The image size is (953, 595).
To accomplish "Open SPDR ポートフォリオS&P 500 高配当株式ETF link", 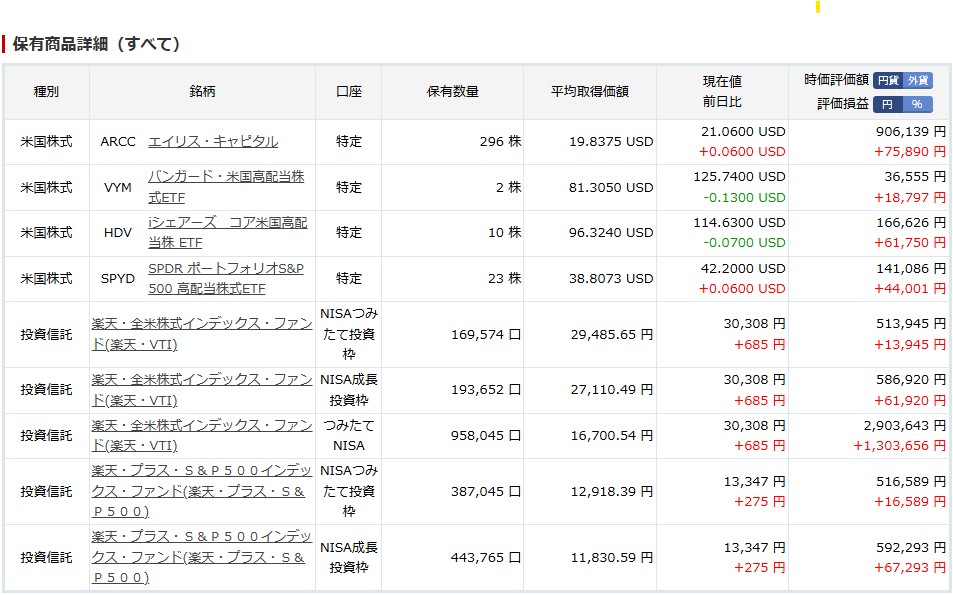I will coord(226,278).
